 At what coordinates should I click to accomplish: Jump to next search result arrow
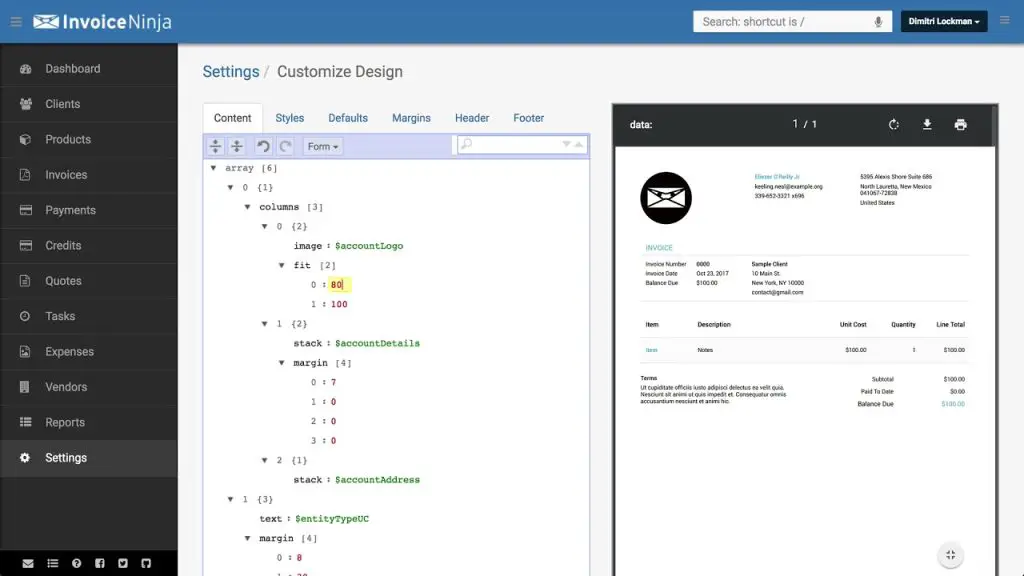click(566, 144)
